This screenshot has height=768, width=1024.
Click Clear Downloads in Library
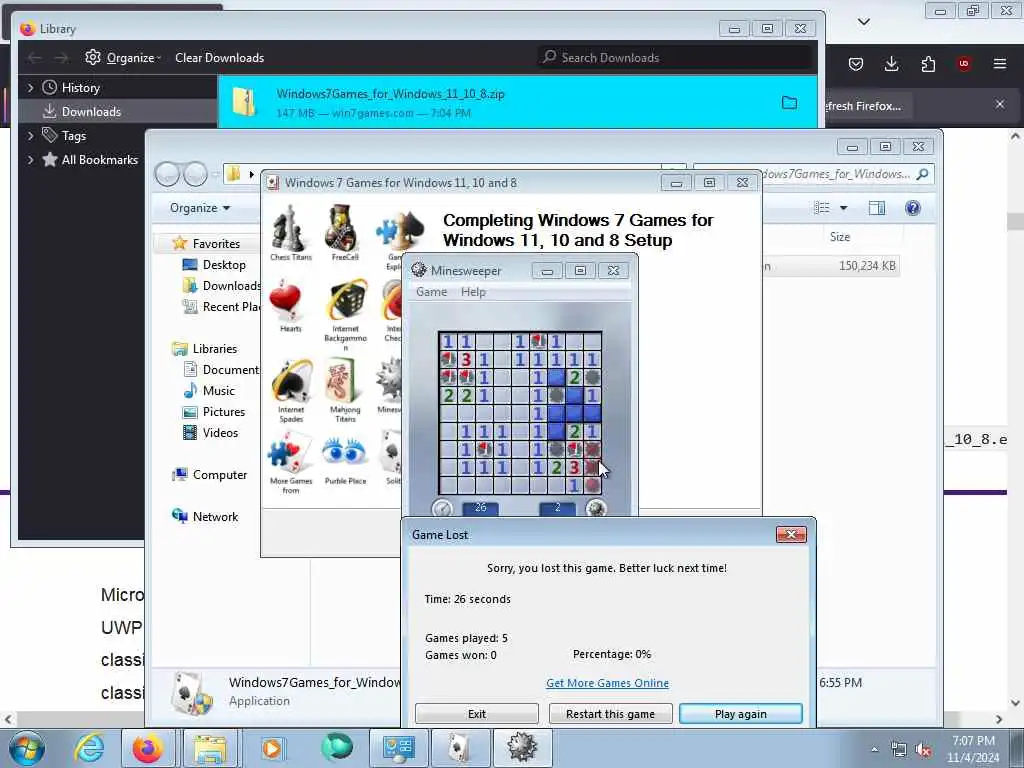[x=219, y=57]
